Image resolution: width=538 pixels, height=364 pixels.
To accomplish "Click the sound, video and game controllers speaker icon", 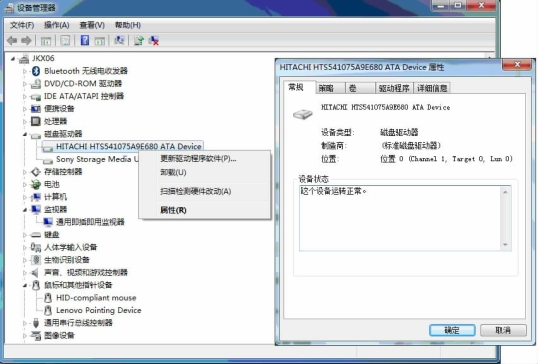I will 35,273.
